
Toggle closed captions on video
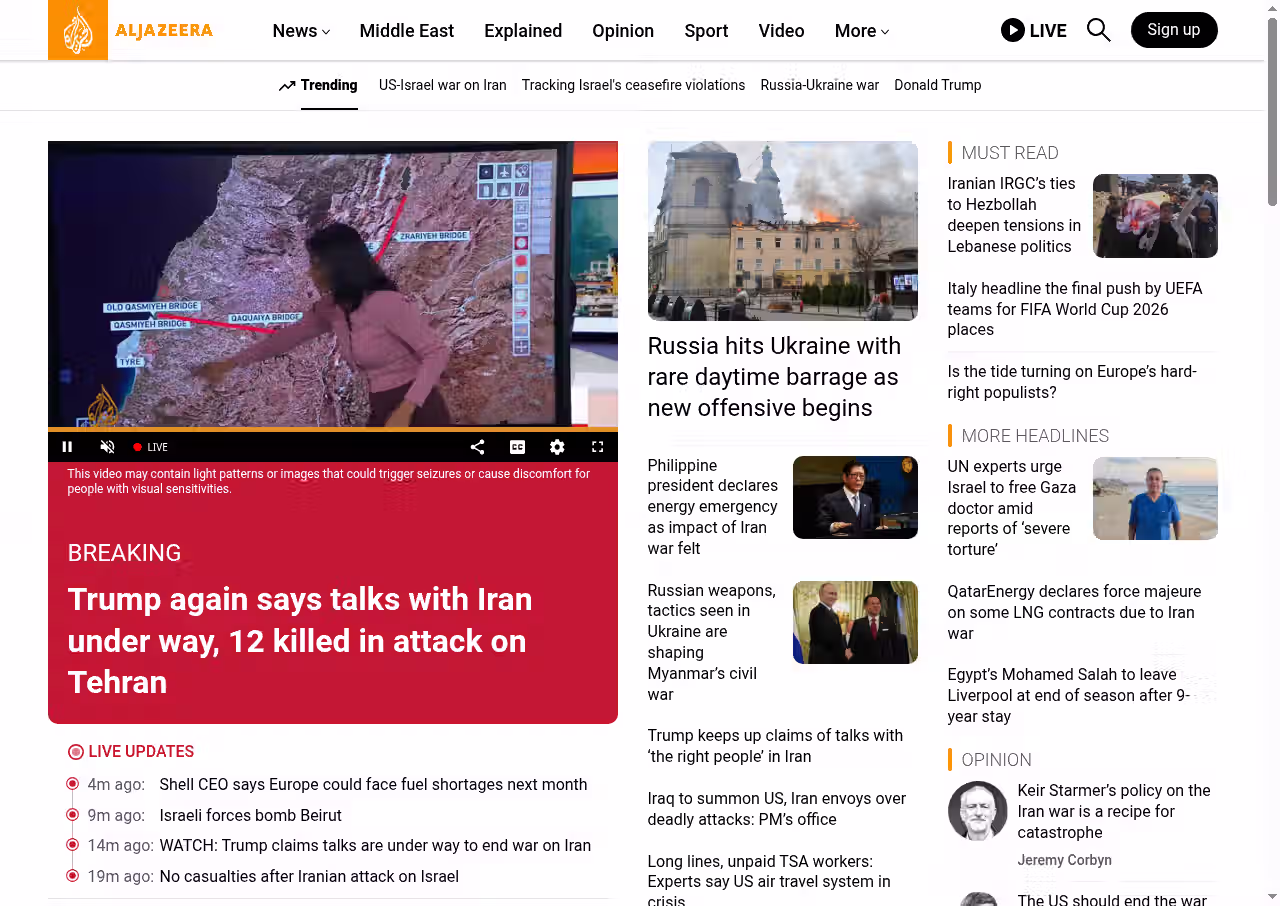click(517, 447)
